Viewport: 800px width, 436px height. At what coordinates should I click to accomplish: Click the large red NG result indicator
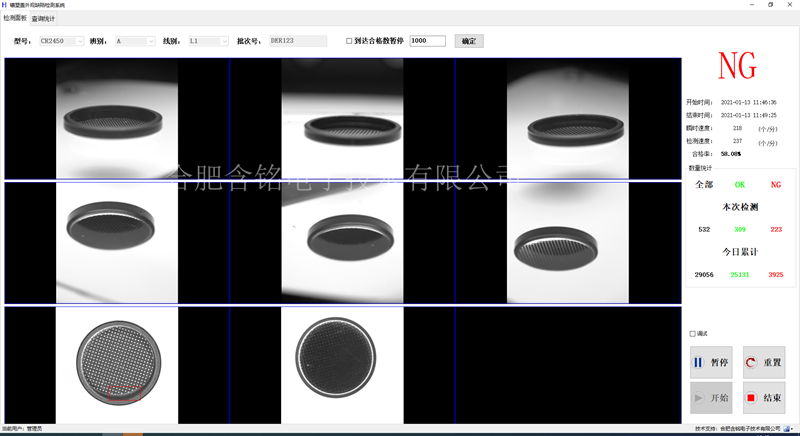pyautogui.click(x=737, y=67)
